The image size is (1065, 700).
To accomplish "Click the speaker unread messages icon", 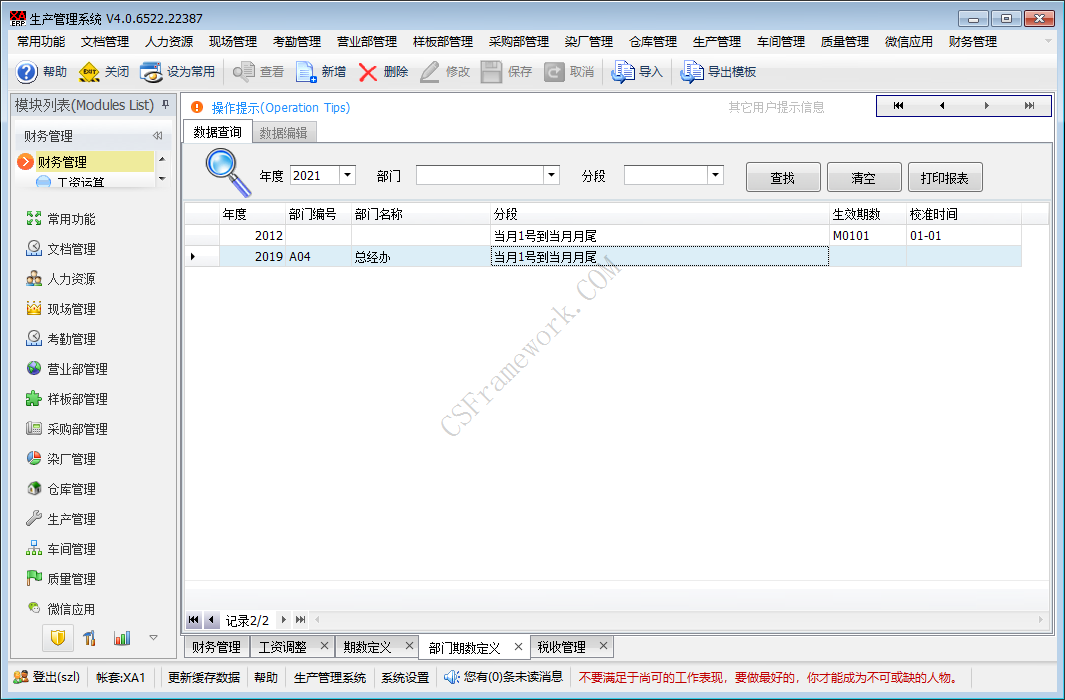I will tap(452, 677).
